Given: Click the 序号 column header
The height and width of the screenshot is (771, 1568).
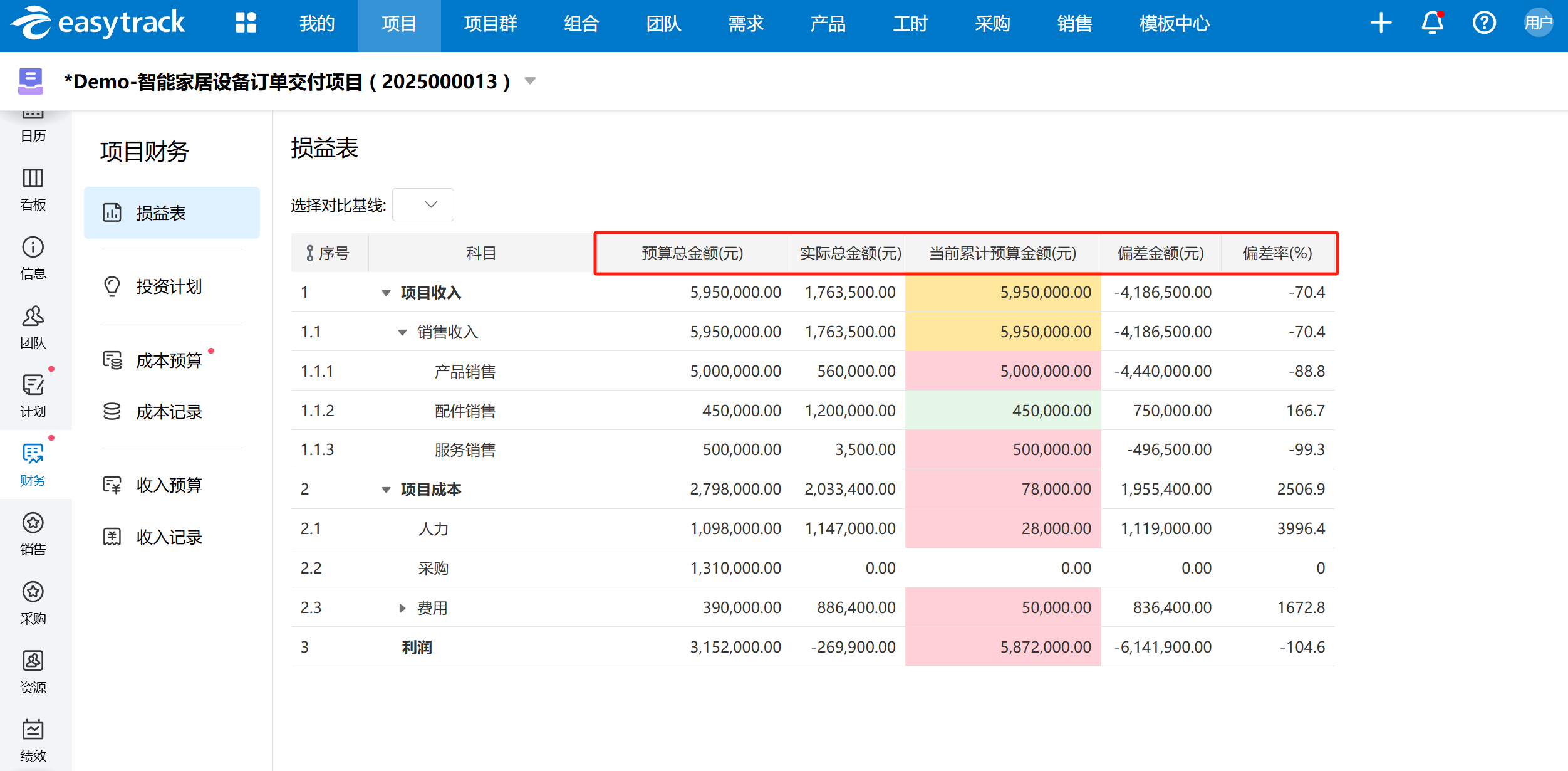Looking at the screenshot, I should pyautogui.click(x=333, y=253).
